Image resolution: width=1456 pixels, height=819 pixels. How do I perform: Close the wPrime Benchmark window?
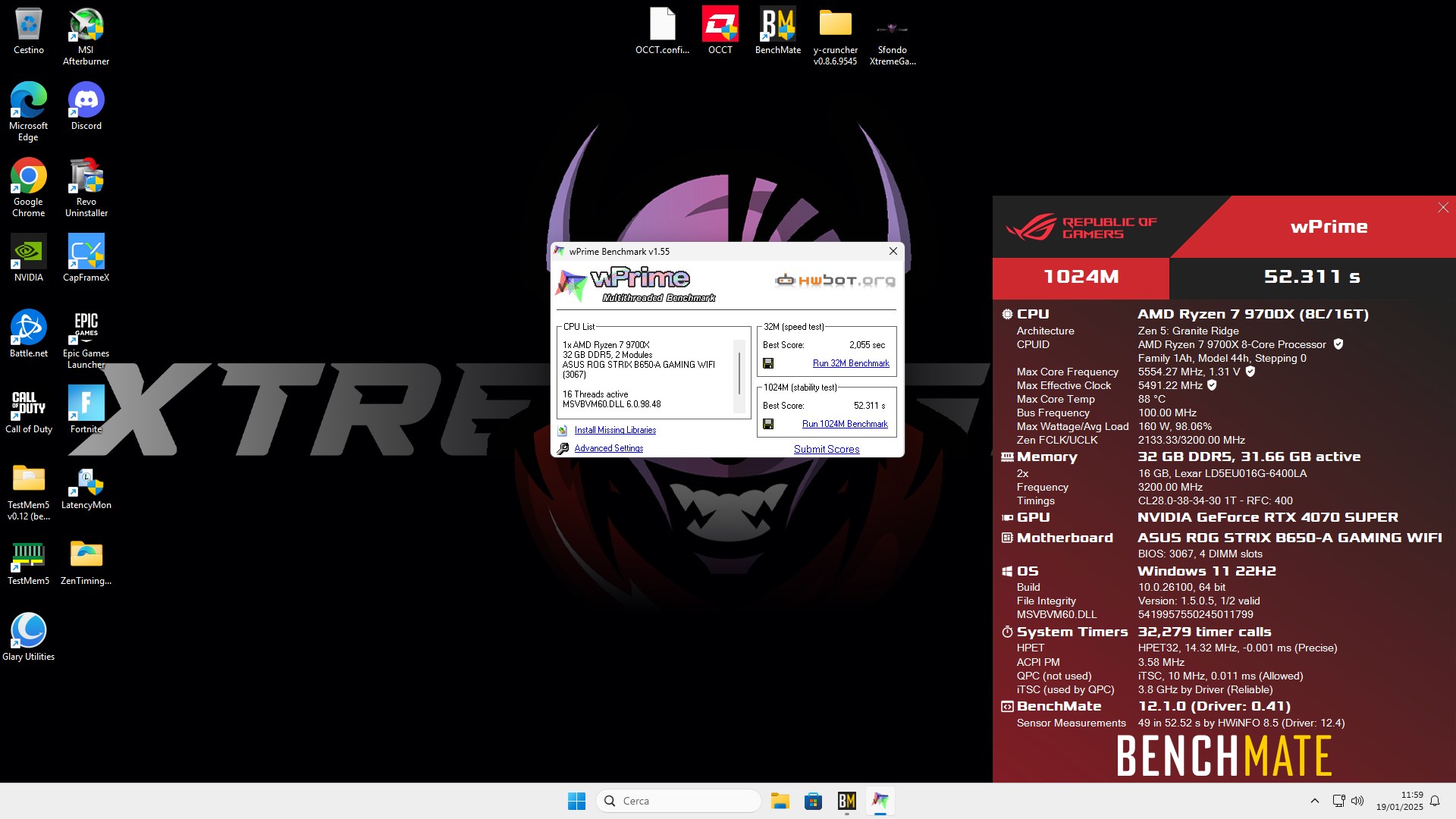[x=893, y=251]
